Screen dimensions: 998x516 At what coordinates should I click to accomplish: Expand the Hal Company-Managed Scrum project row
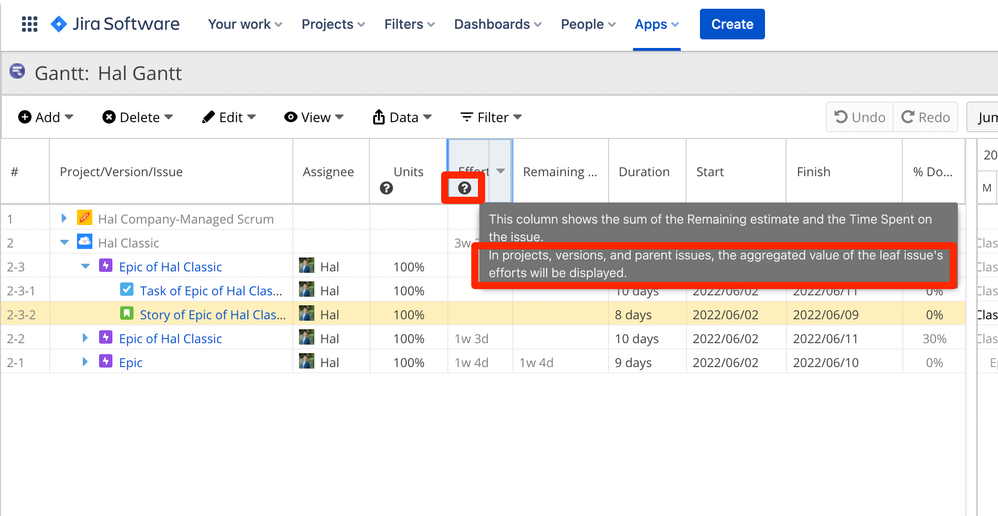pyautogui.click(x=64, y=218)
